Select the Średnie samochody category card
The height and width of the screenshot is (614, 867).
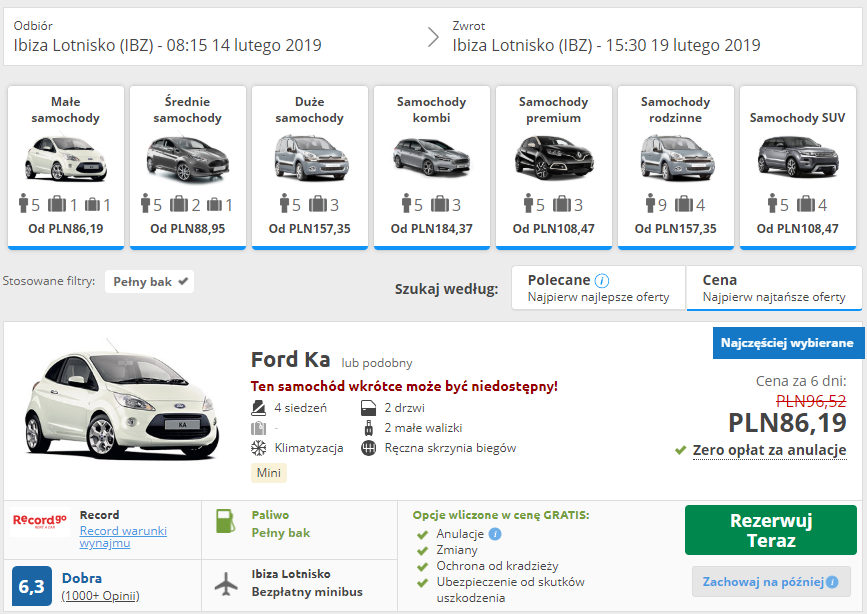pos(188,167)
